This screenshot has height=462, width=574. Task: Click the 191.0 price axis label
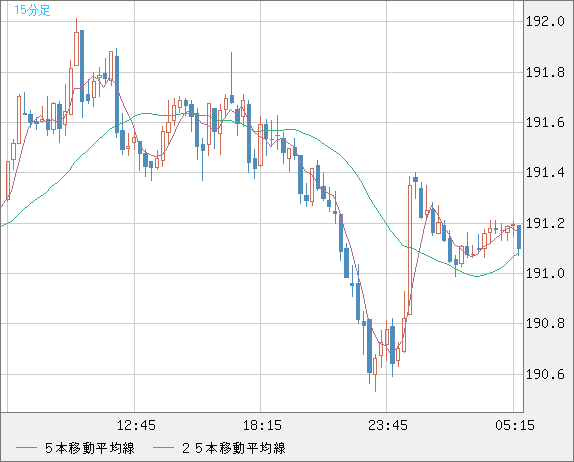tap(545, 273)
